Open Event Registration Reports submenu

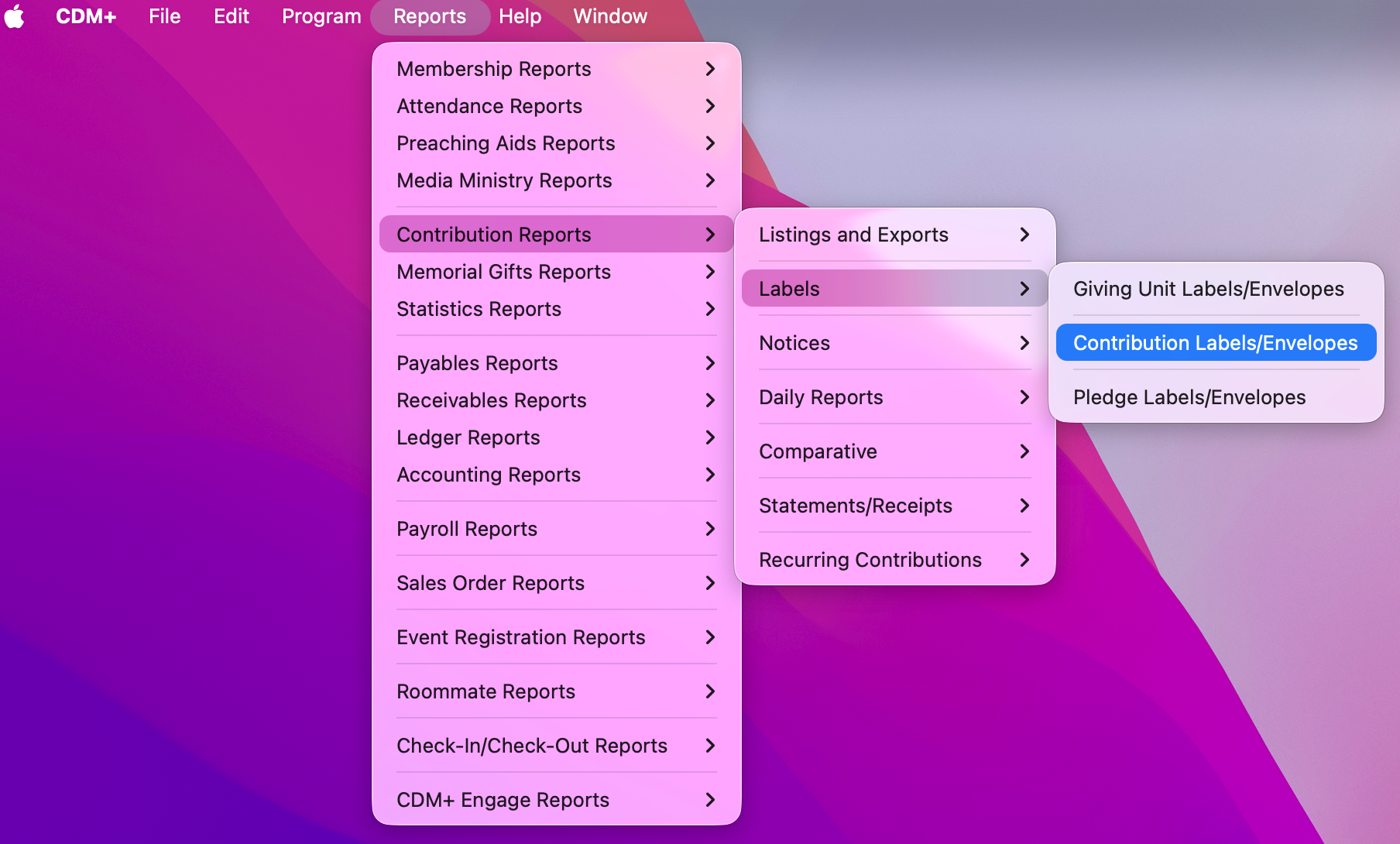point(556,637)
